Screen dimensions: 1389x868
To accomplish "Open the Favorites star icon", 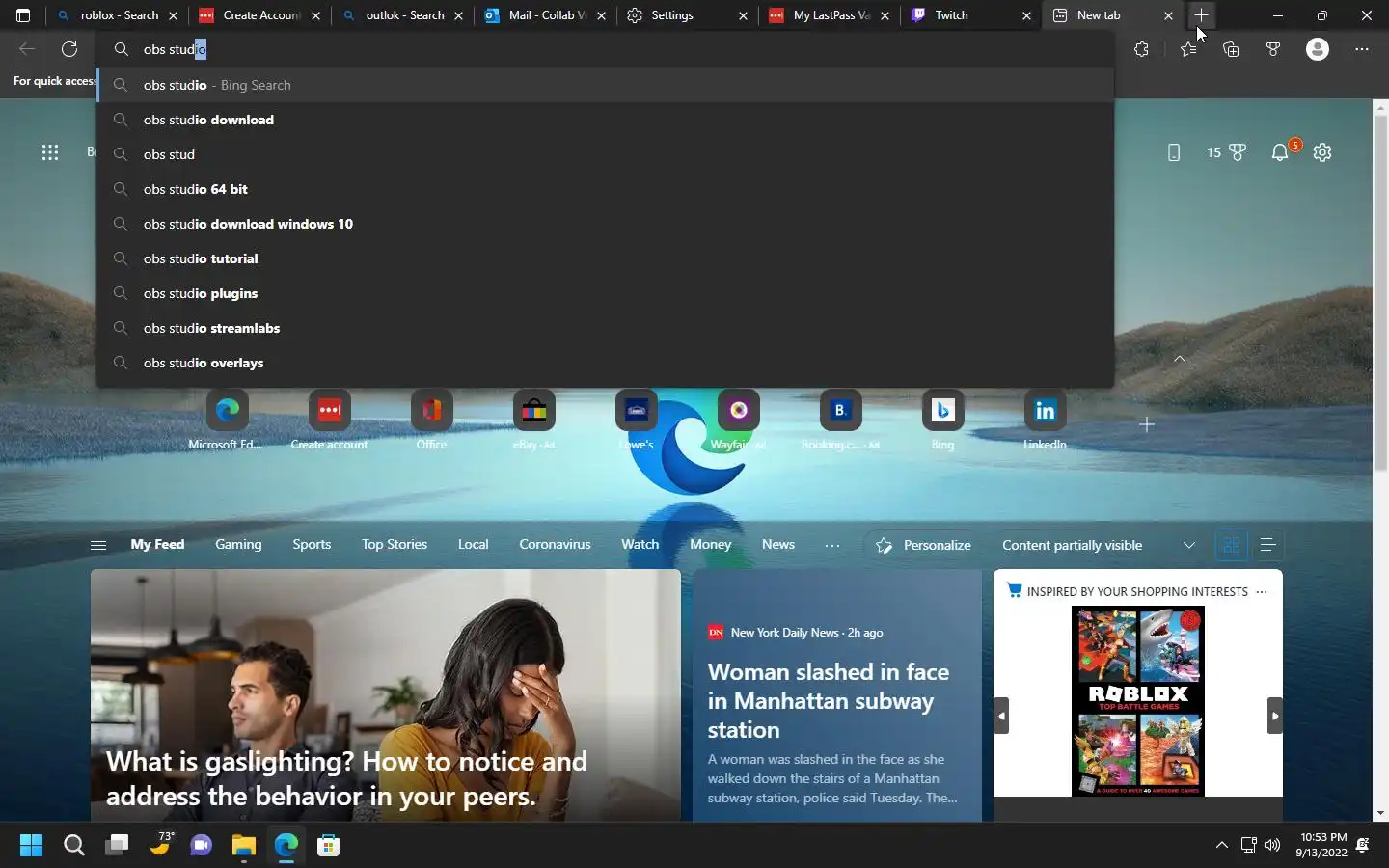I will (x=1188, y=49).
